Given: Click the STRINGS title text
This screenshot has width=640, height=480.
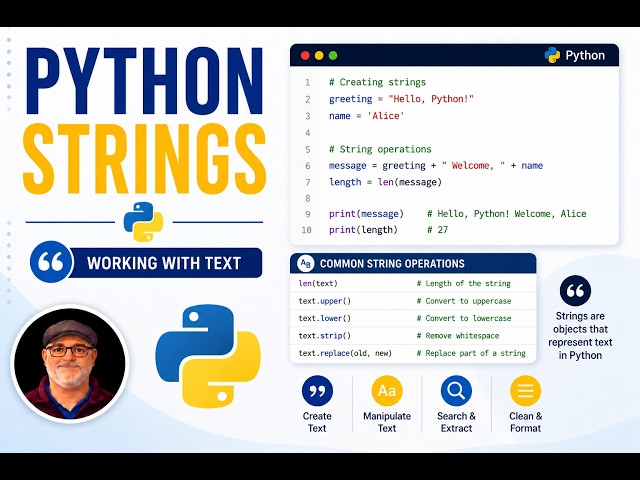Looking at the screenshot, I should click(x=144, y=159).
